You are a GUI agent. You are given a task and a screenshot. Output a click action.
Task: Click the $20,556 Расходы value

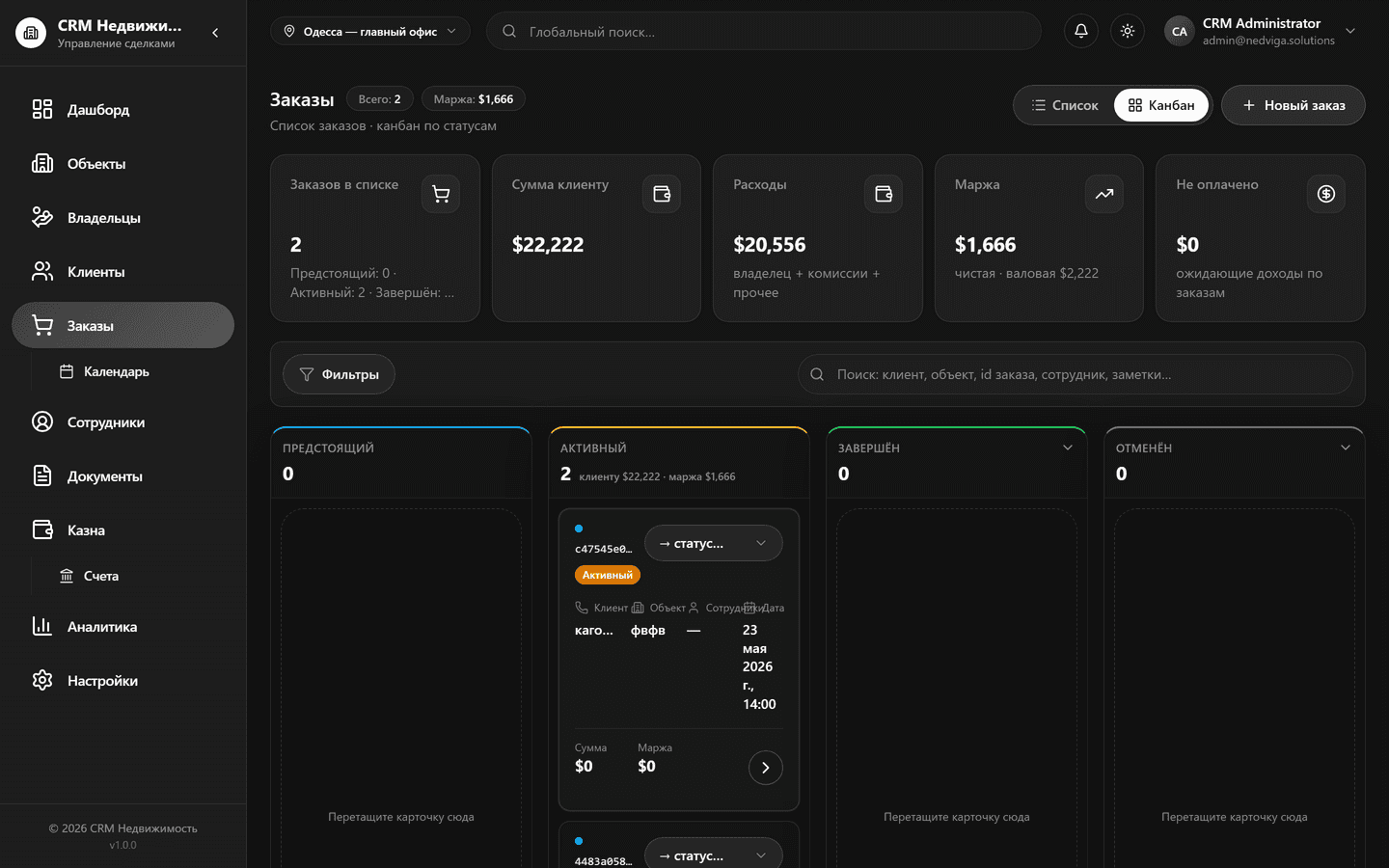pos(770,245)
